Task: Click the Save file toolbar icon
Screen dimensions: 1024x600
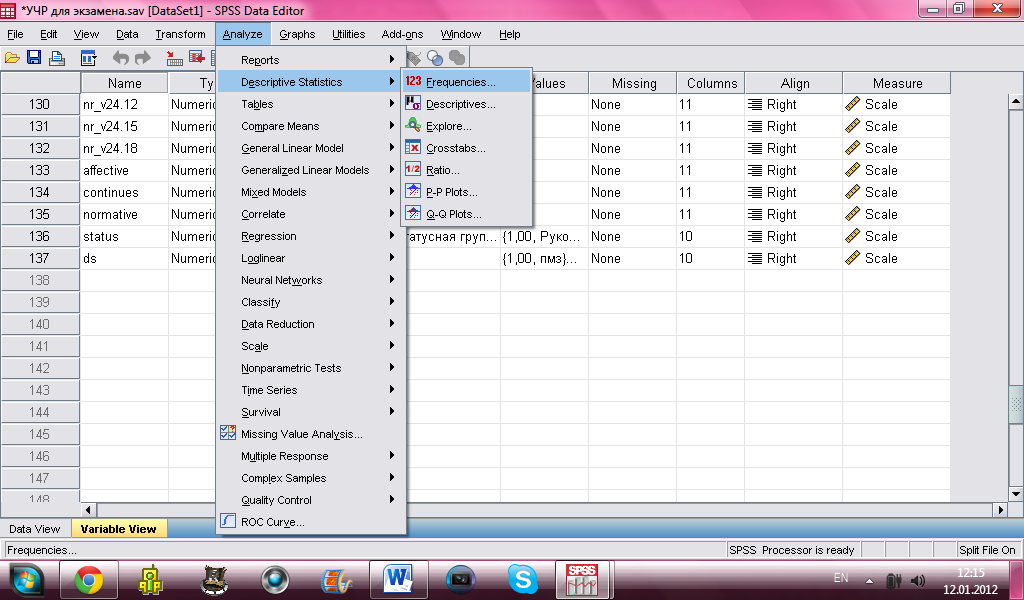Action: click(34, 59)
